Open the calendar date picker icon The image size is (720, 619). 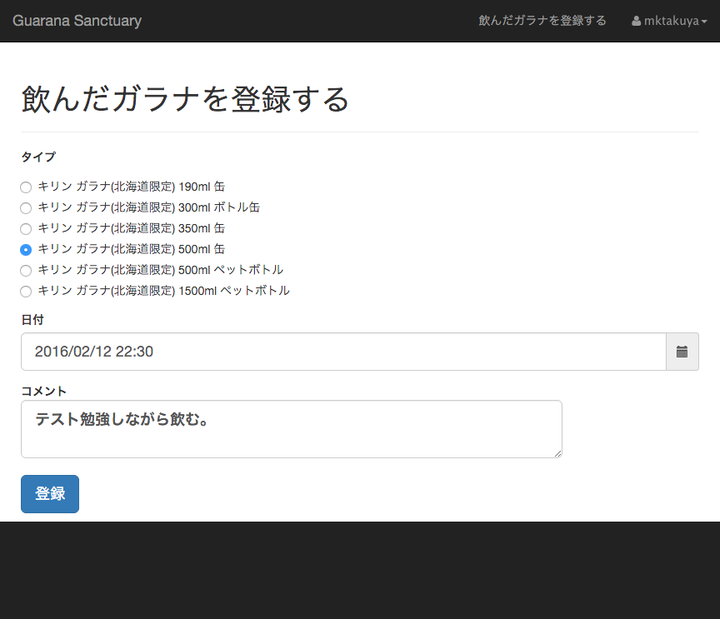[682, 352]
